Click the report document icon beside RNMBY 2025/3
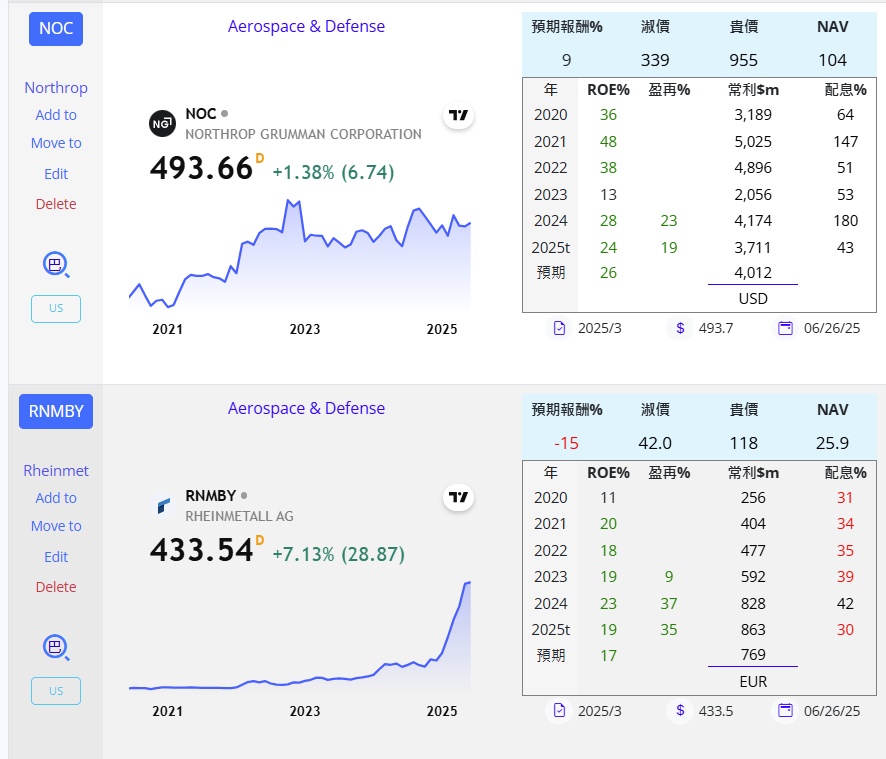 (x=559, y=710)
